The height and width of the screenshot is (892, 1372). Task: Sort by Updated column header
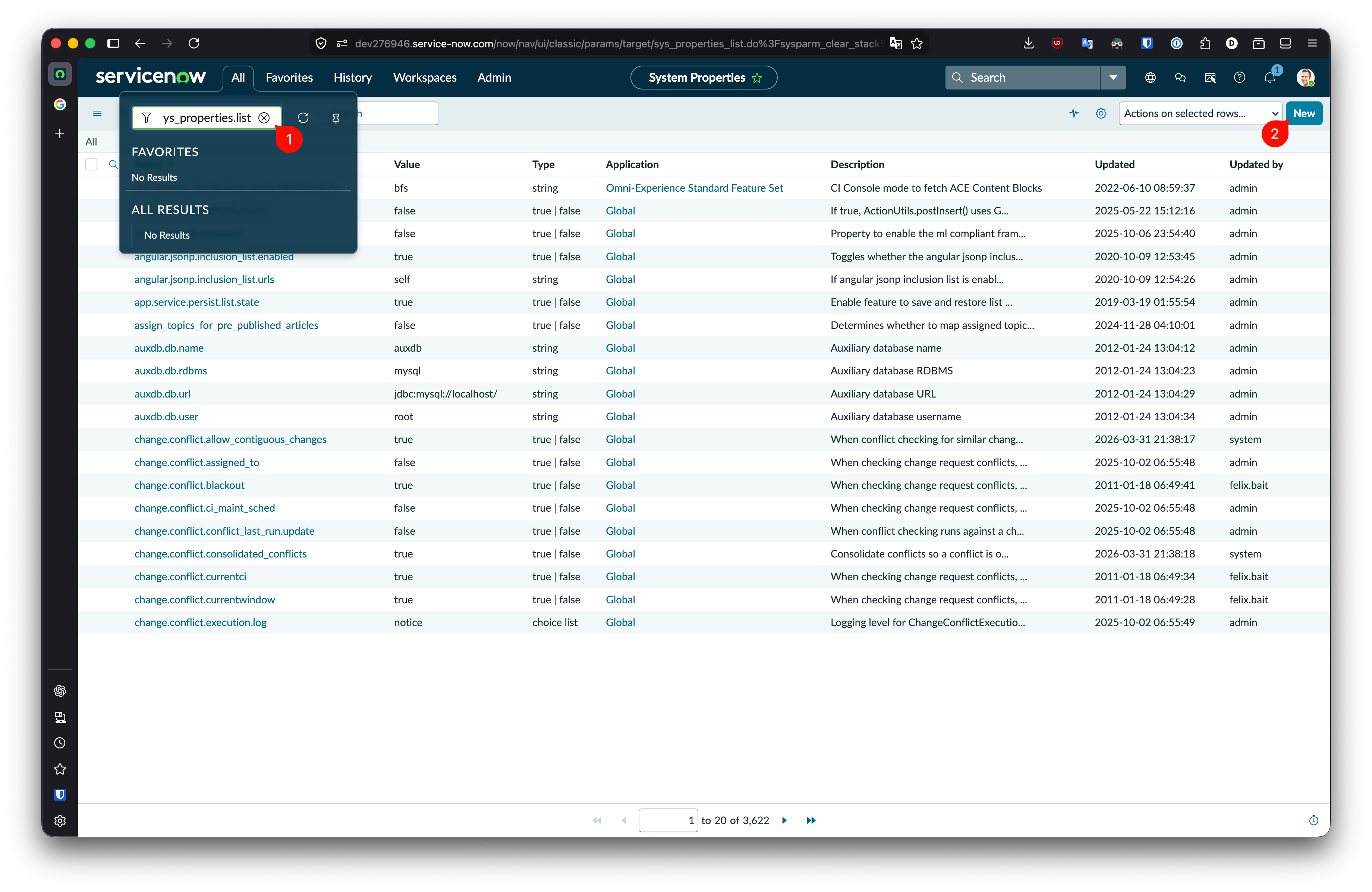[x=1114, y=164]
